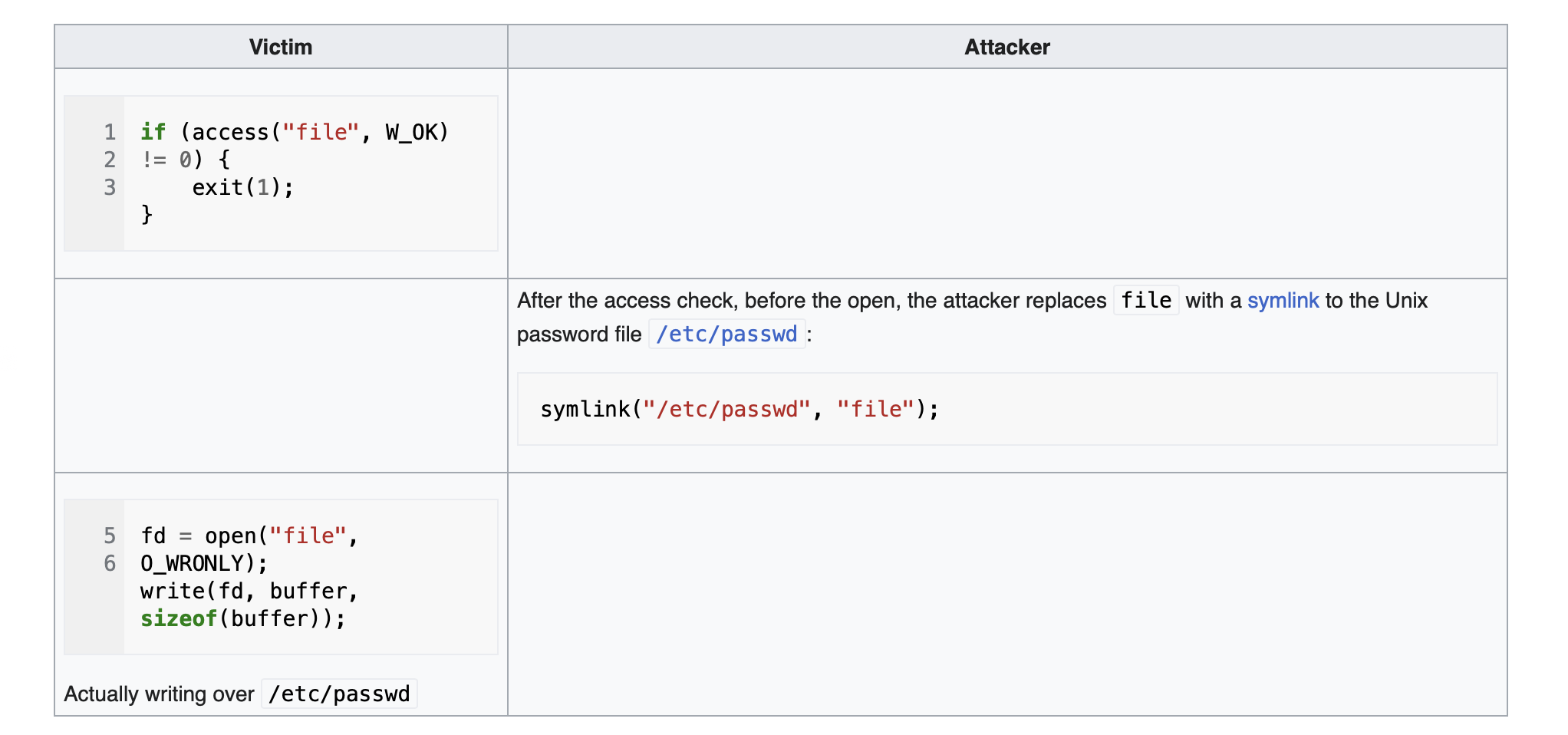1568x735 pixels.
Task: Click the W_OK constant
Action: coord(410,132)
